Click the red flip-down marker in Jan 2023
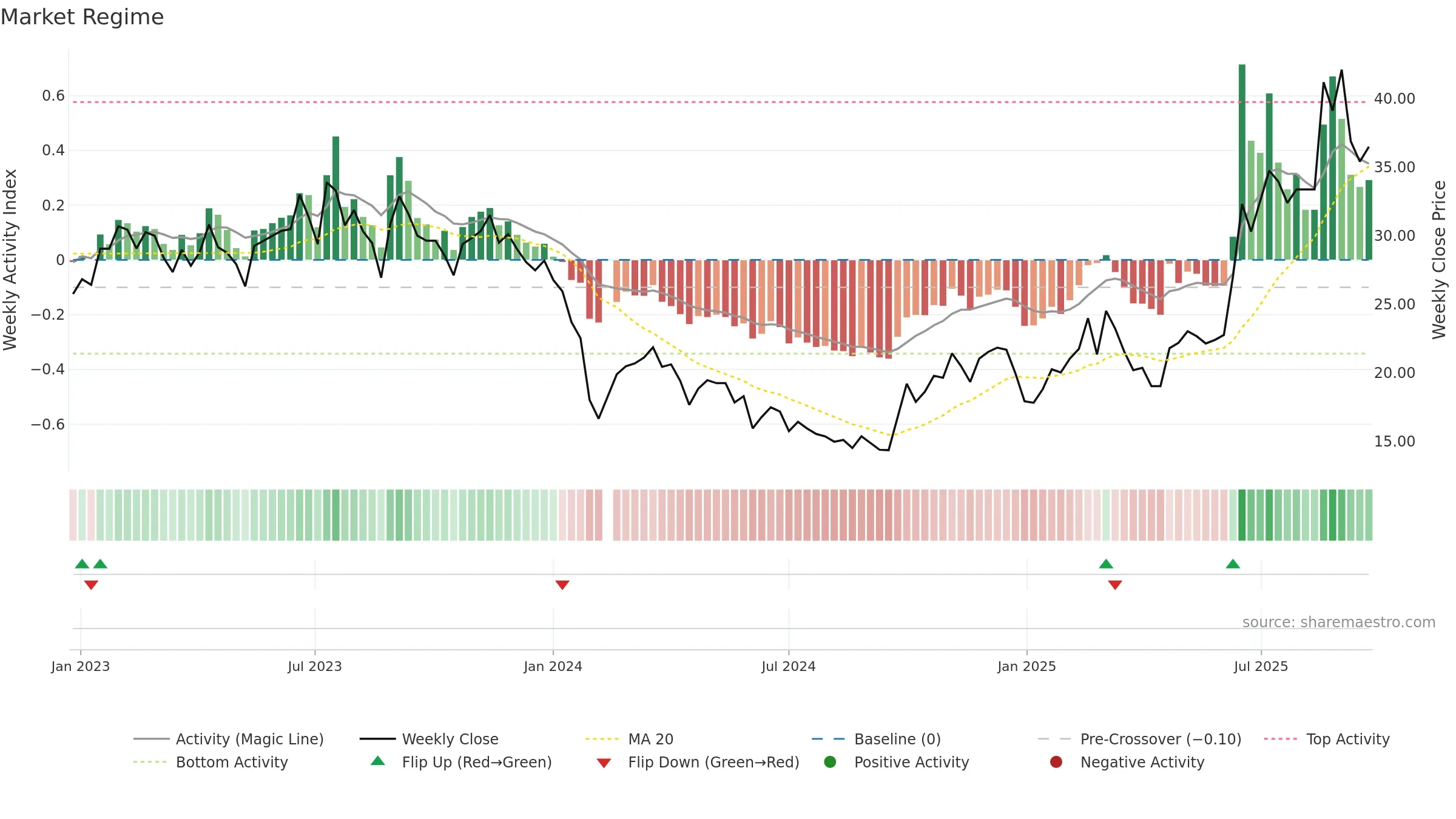The height and width of the screenshot is (819, 1456). (x=91, y=585)
